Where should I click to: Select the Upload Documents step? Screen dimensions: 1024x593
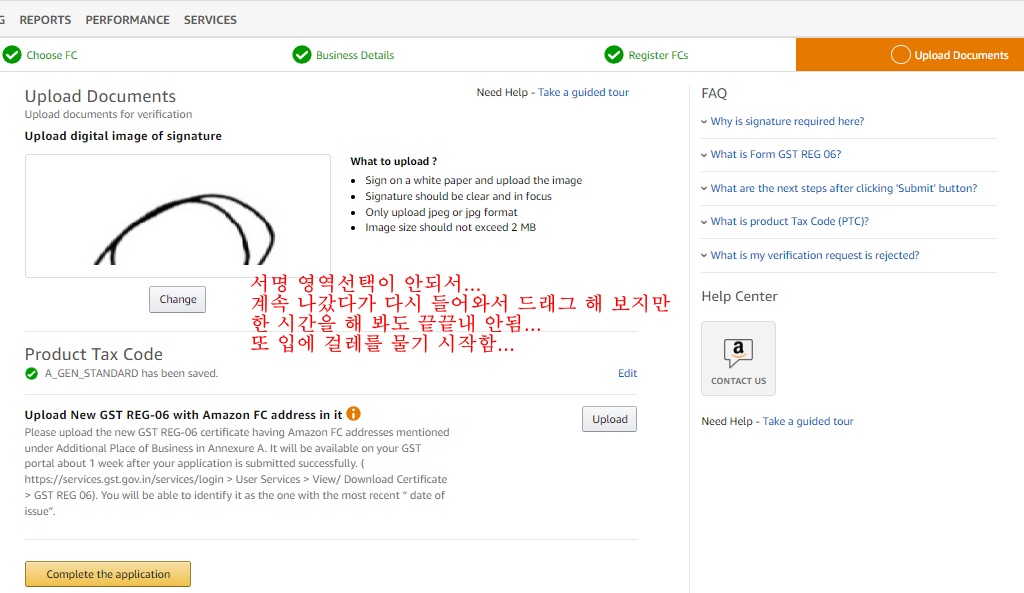click(910, 55)
